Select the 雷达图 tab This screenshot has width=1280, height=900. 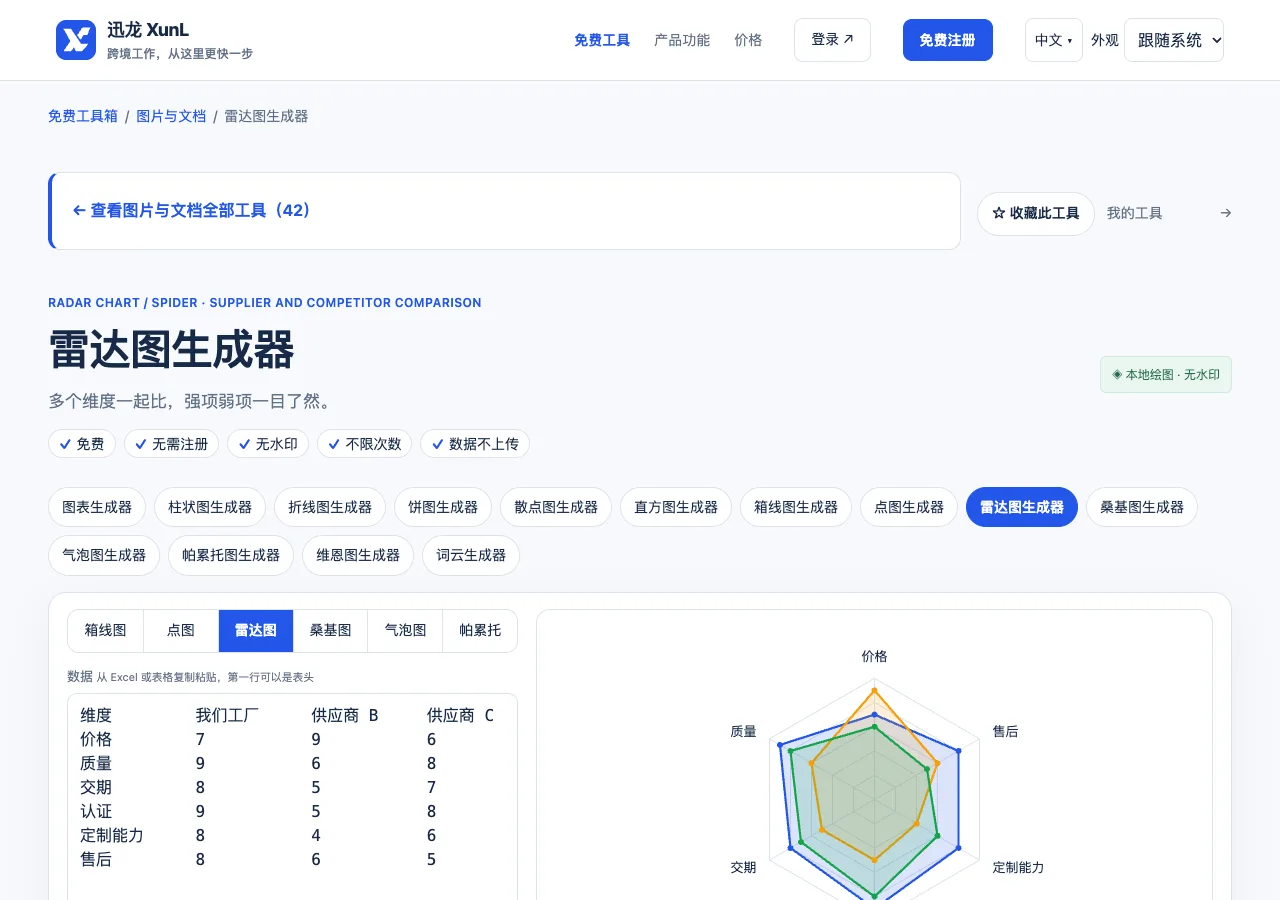tap(256, 631)
